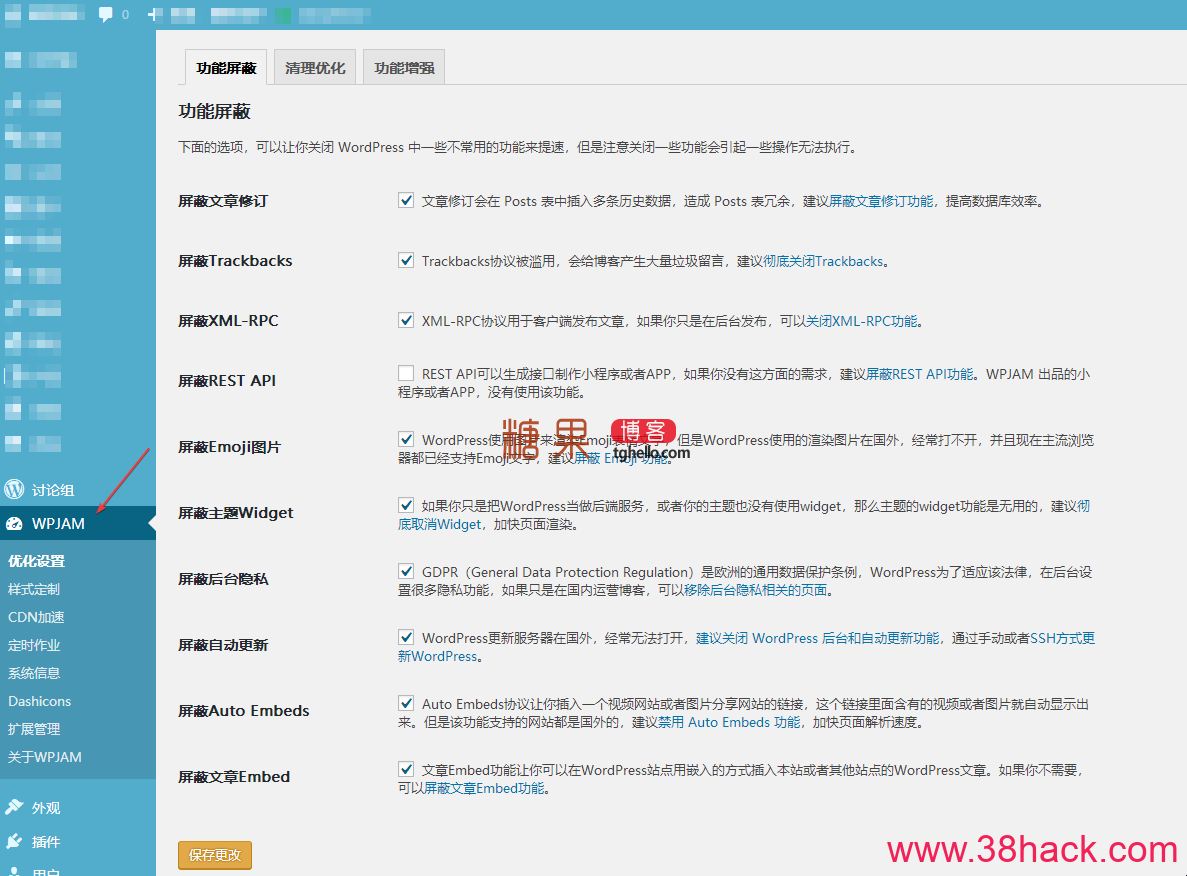Open the 建议关闭 WordPress 后台和自动更新功能 link

click(x=818, y=638)
